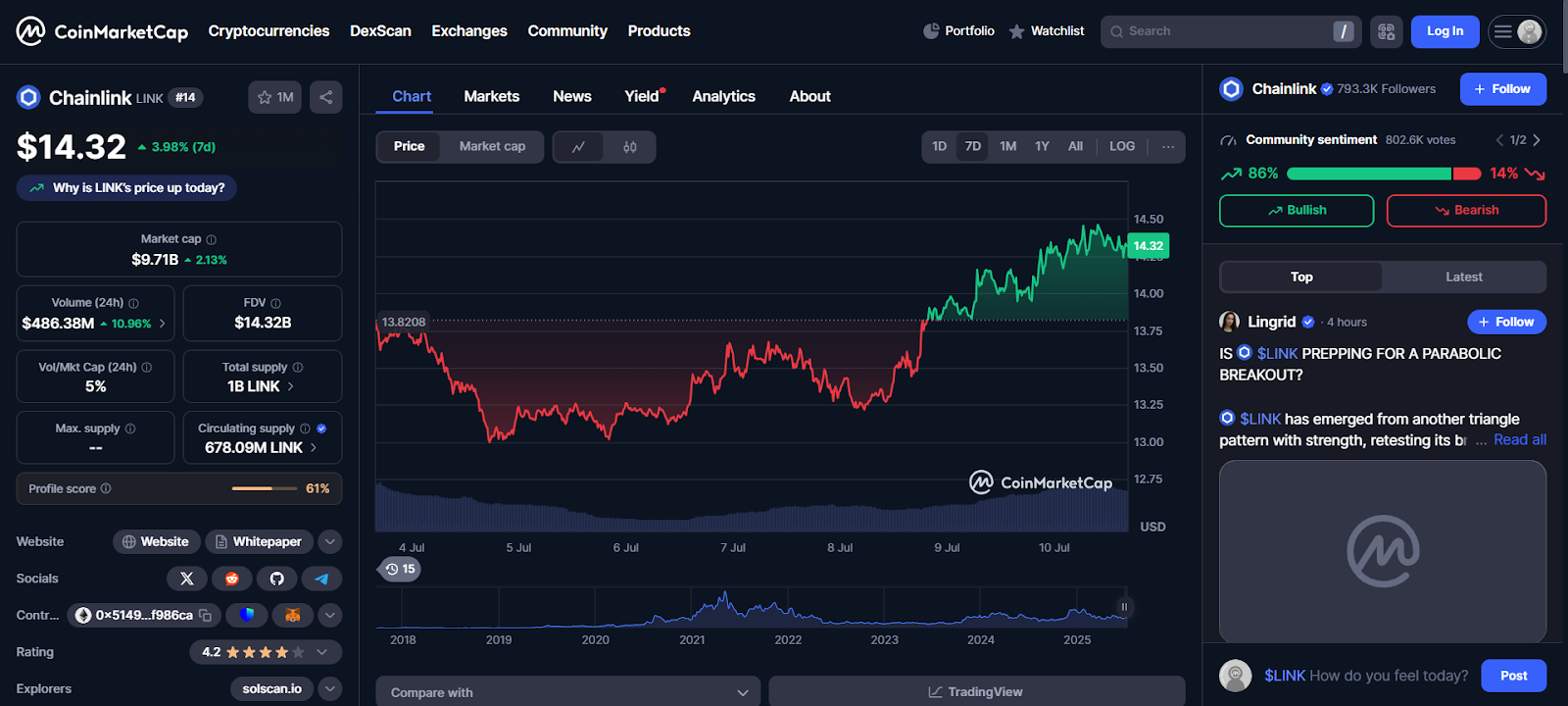Click the Market cap info icon

click(212, 239)
